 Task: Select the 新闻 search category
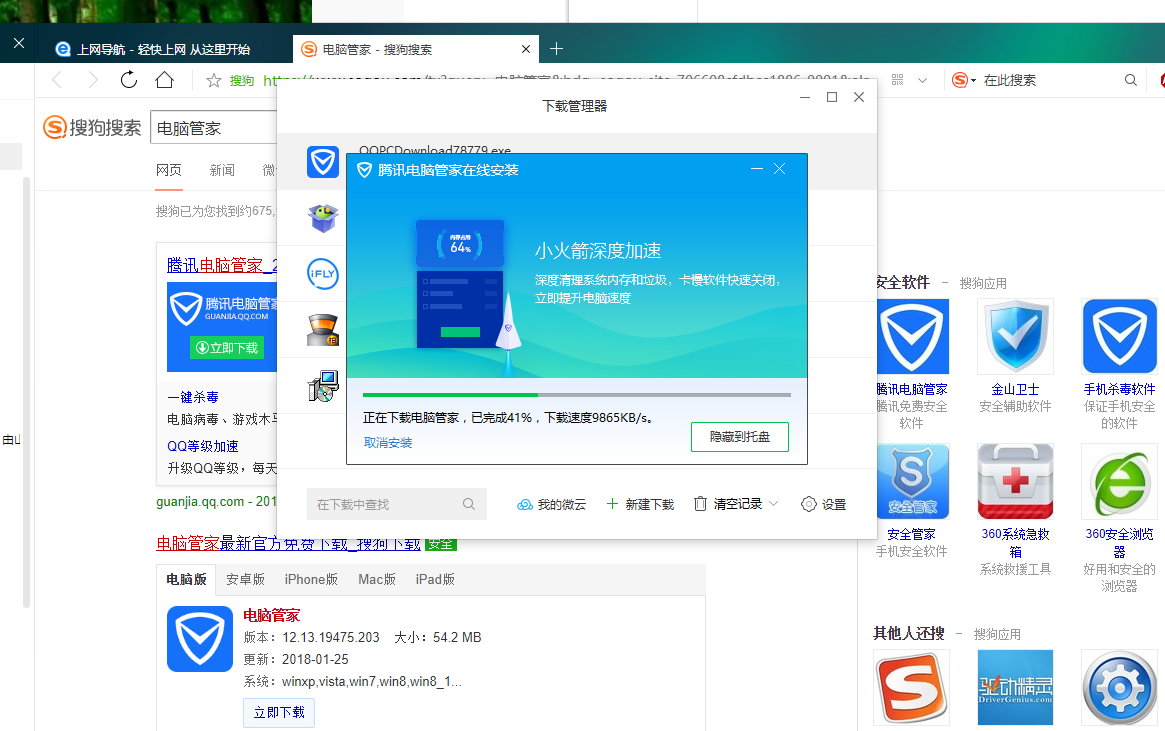coord(222,170)
